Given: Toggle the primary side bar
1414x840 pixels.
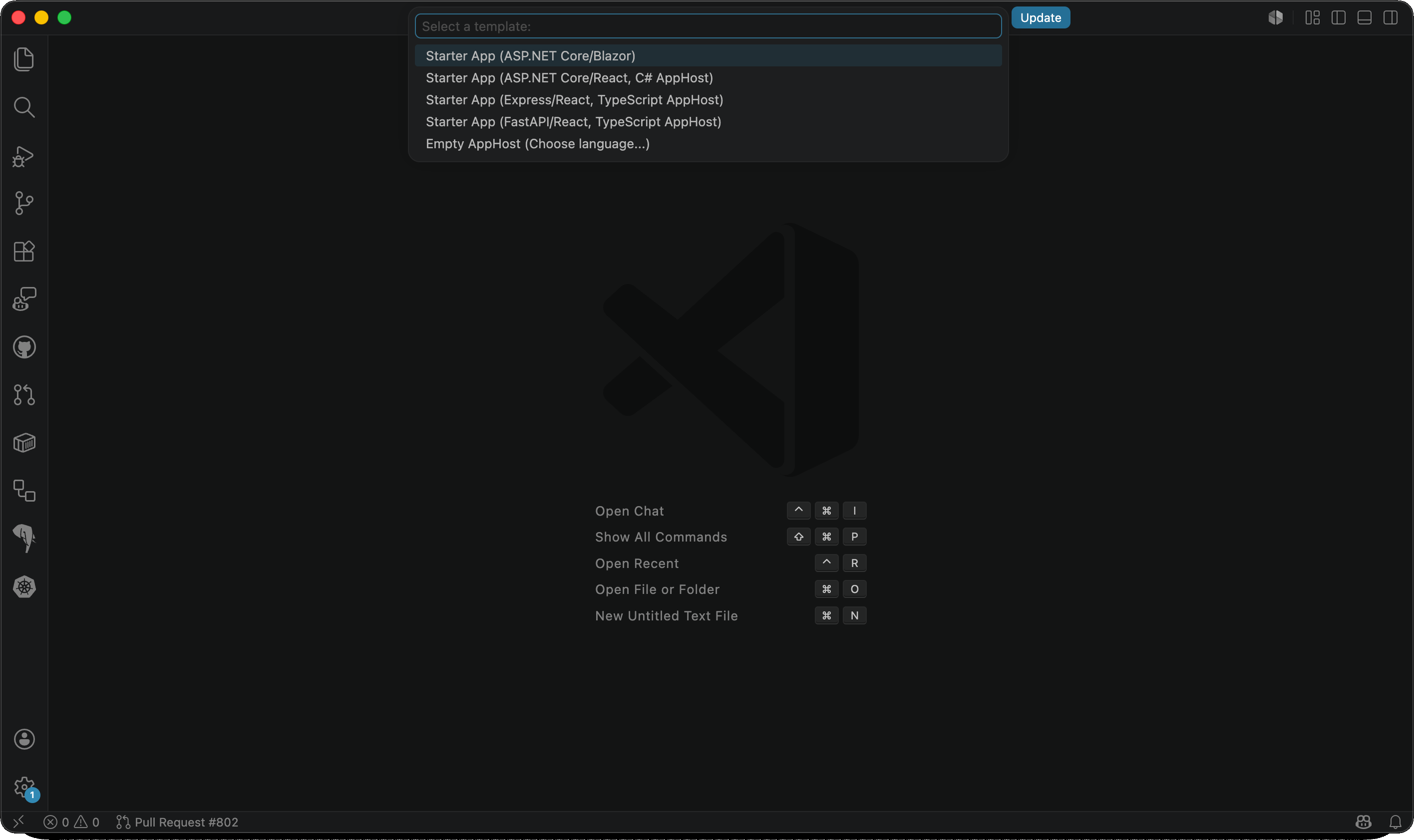Looking at the screenshot, I should point(1338,17).
